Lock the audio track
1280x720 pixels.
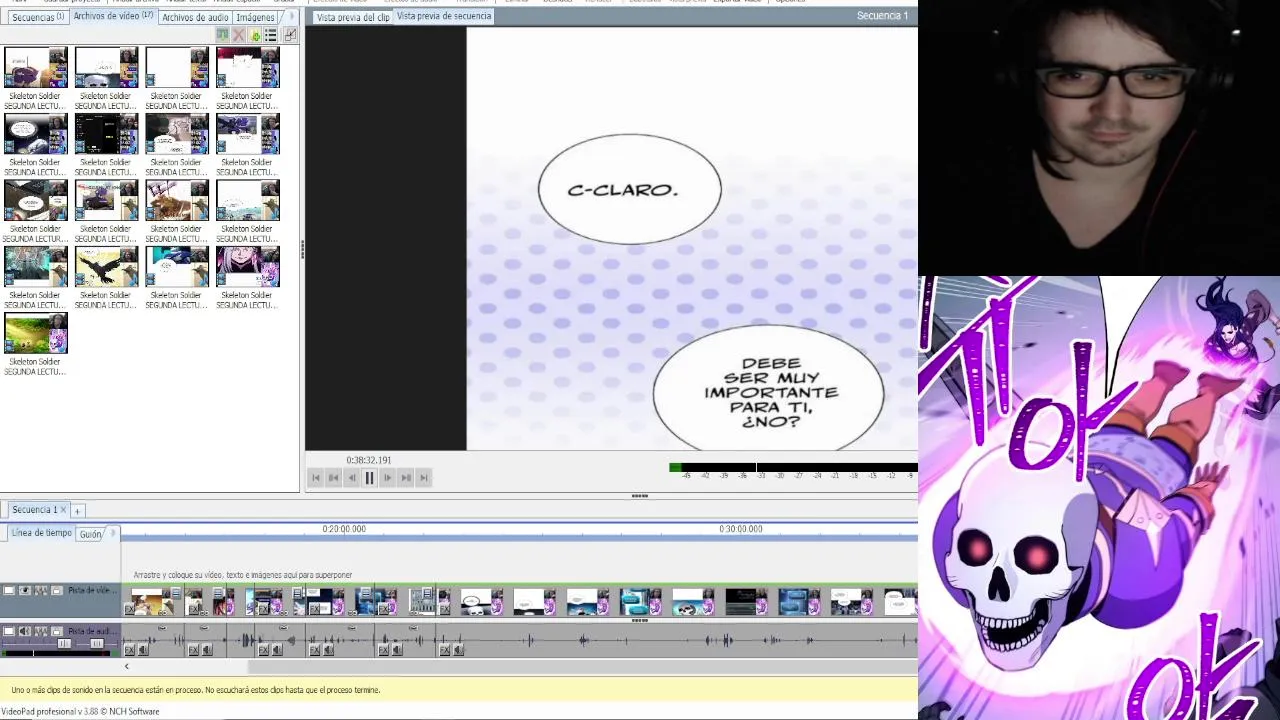tap(57, 631)
